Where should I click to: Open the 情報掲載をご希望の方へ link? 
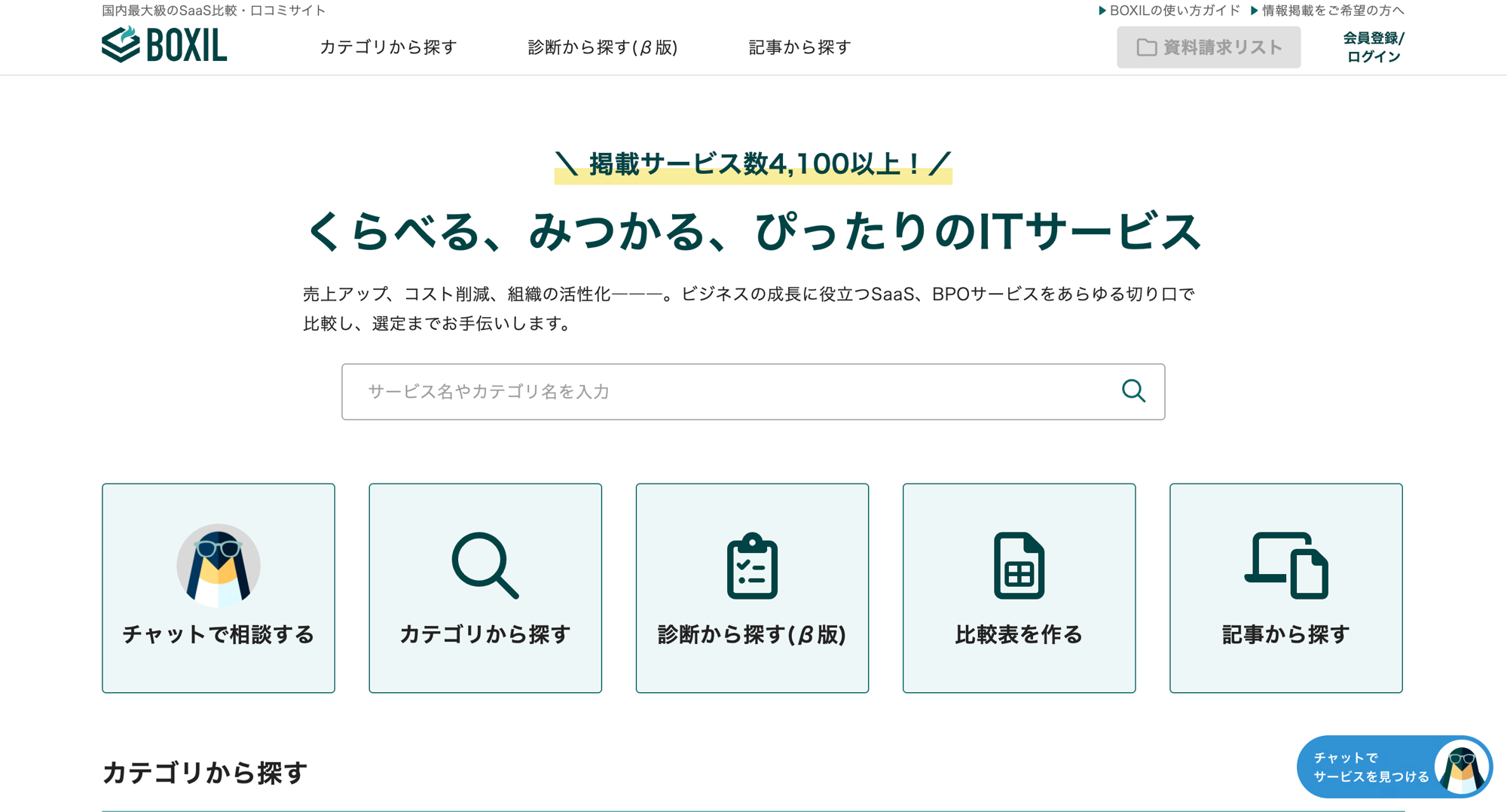(x=1332, y=11)
